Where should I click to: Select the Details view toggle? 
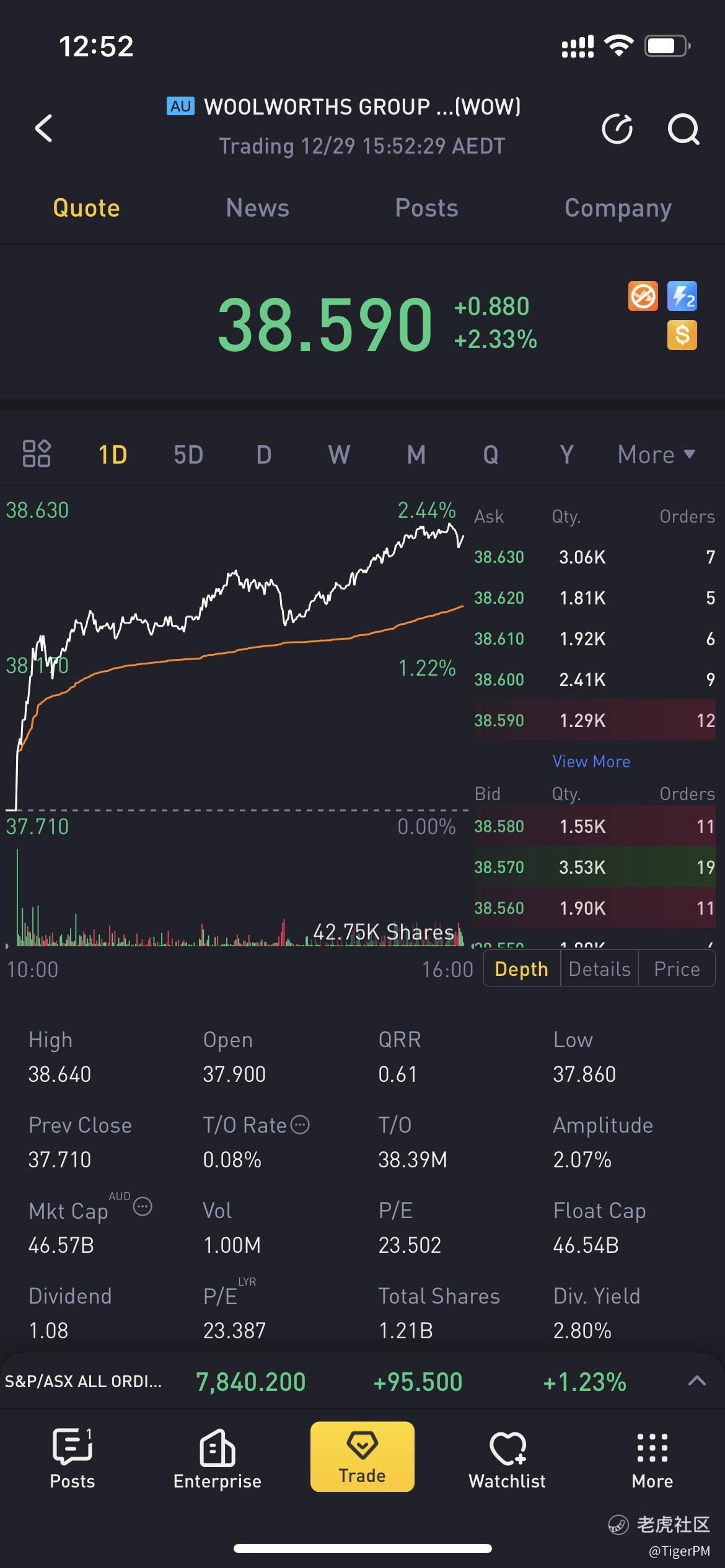click(x=599, y=969)
